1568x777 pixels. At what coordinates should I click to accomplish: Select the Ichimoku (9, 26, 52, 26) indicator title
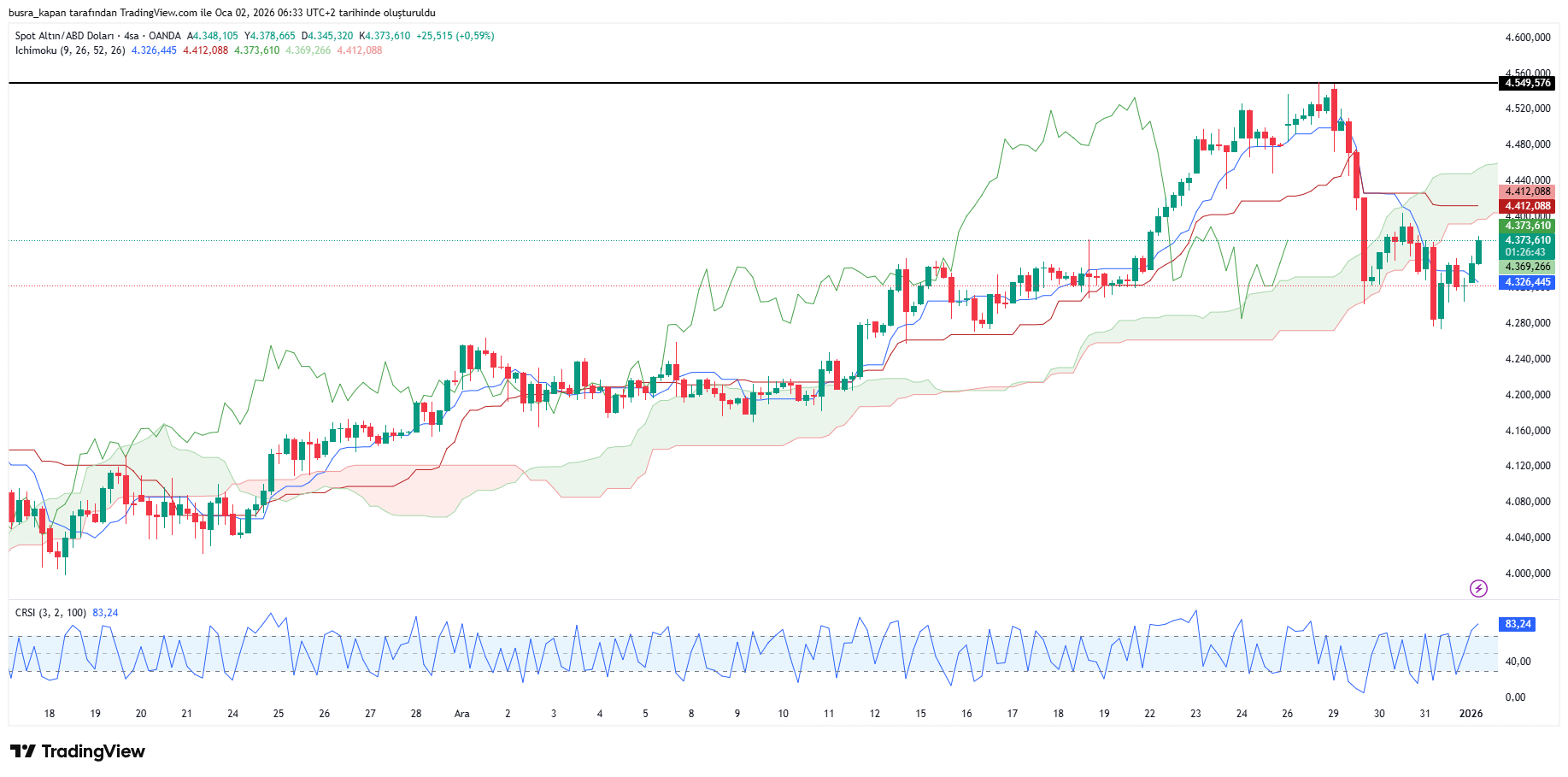point(70,50)
